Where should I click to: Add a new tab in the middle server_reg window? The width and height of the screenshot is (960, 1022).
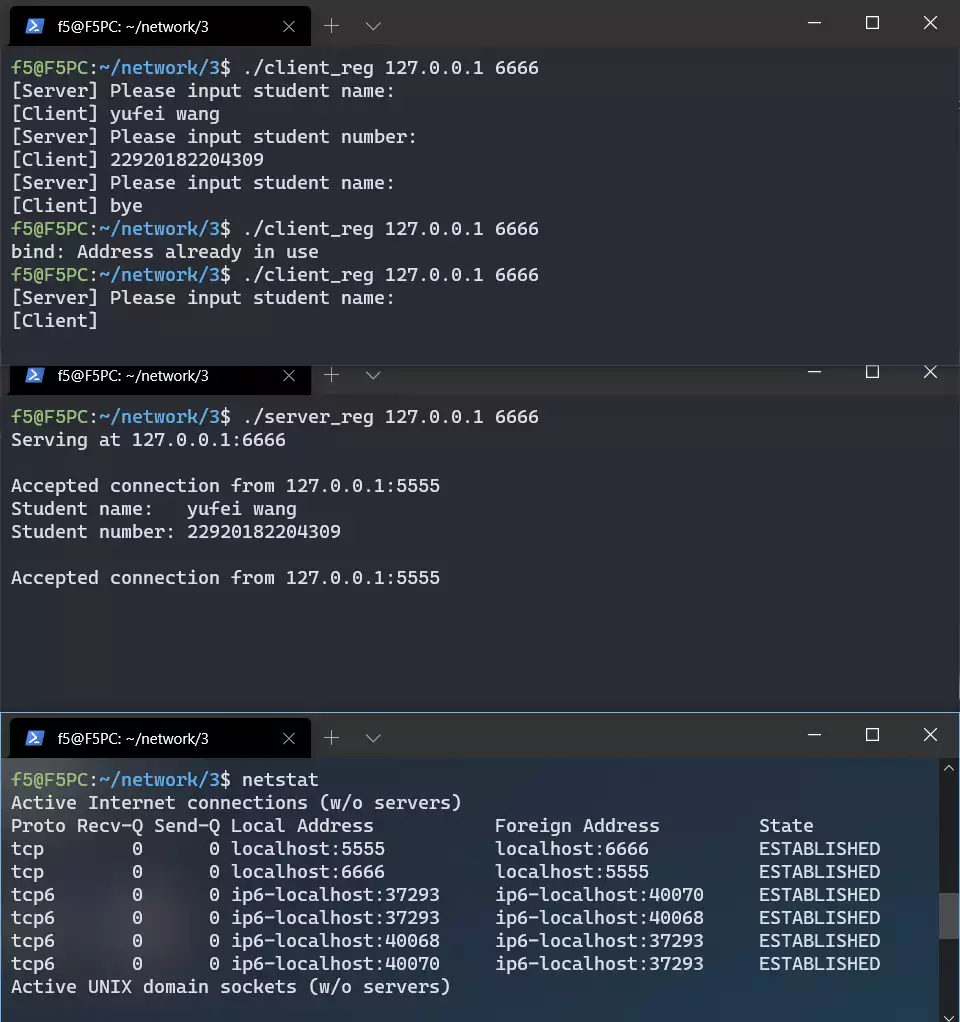(x=332, y=375)
